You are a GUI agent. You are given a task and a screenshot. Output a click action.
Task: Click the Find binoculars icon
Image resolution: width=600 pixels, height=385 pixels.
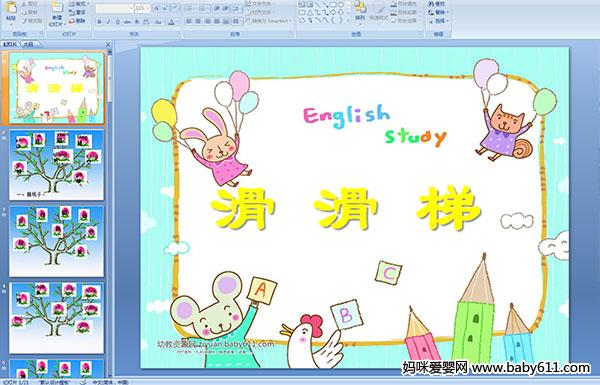point(431,4)
